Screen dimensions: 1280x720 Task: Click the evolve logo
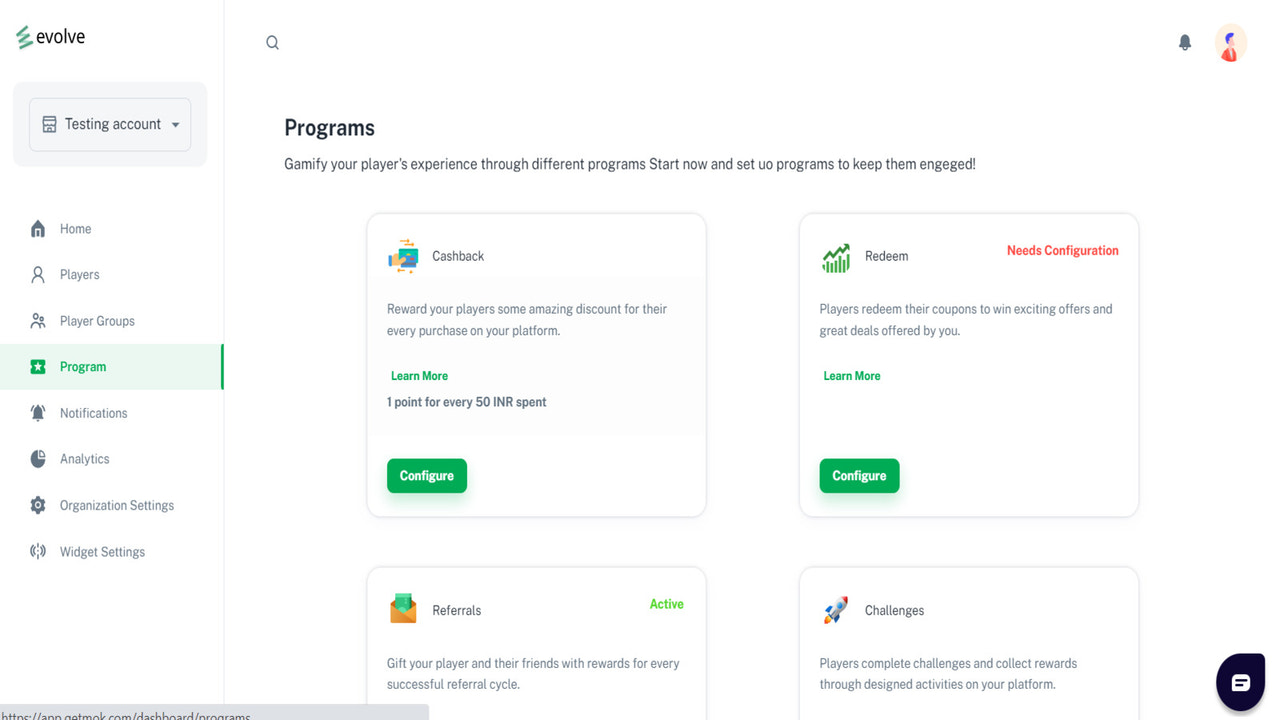[x=49, y=36]
